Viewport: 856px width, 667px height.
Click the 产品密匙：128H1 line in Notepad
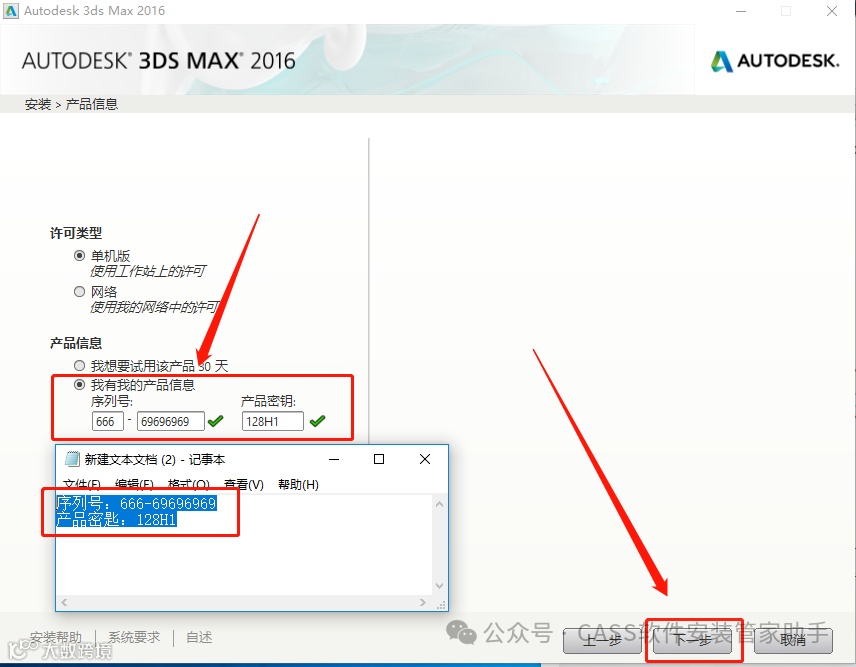click(x=116, y=519)
